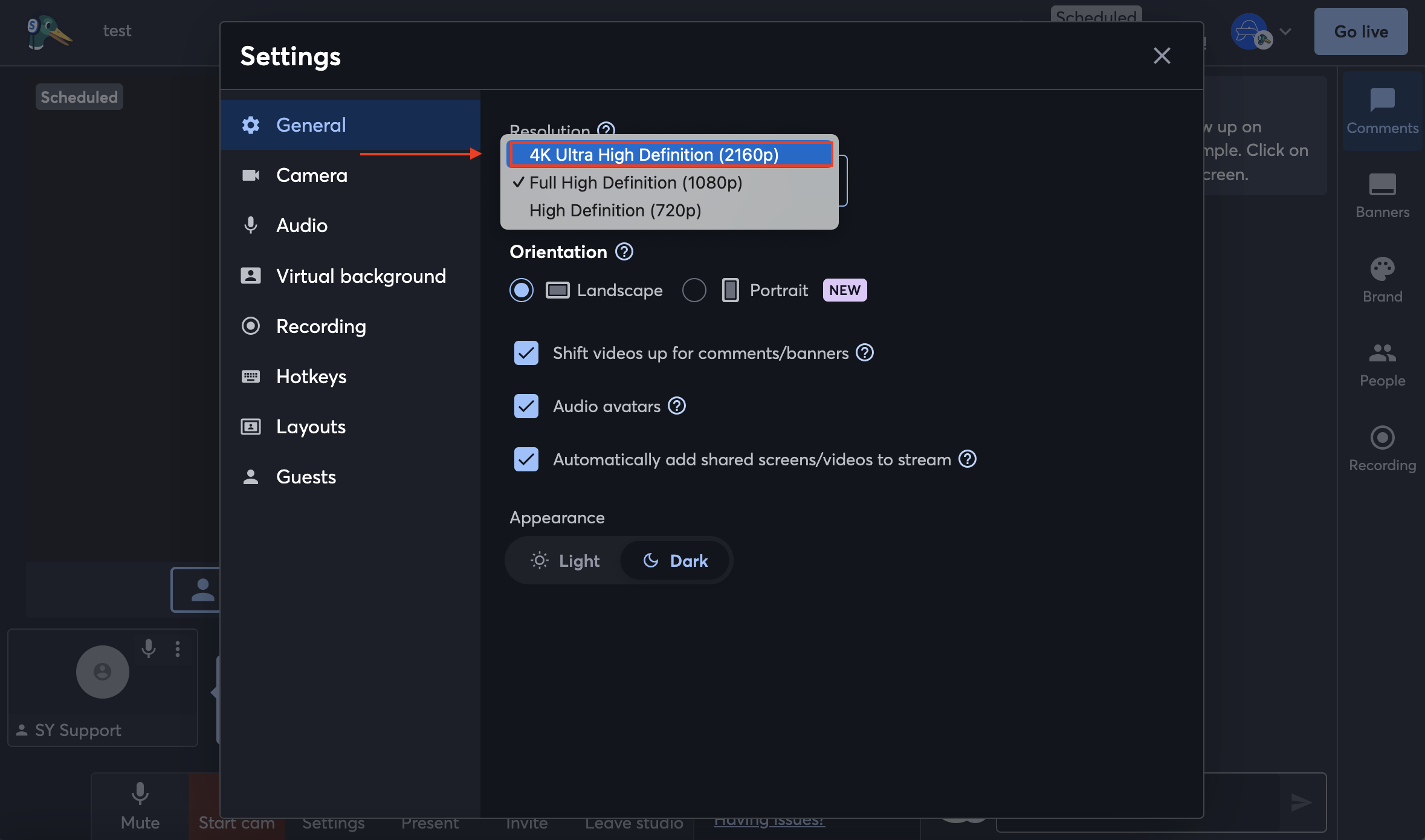Click the account avatar icon
The width and height of the screenshot is (1425, 840).
(1250, 31)
